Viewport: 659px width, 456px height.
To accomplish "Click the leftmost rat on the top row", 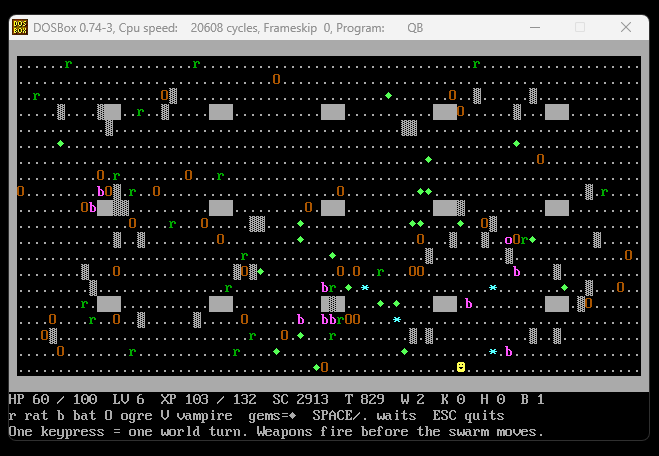I will coord(68,65).
